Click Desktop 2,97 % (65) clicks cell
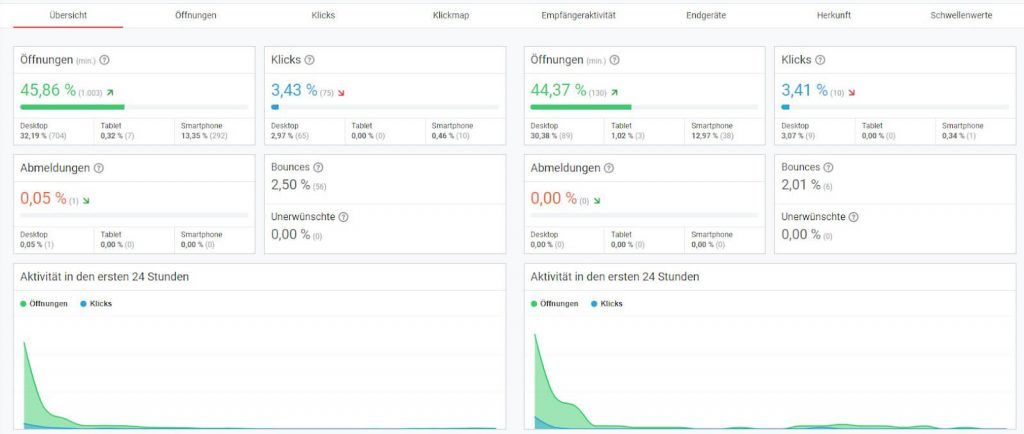1024x434 pixels. click(x=304, y=131)
